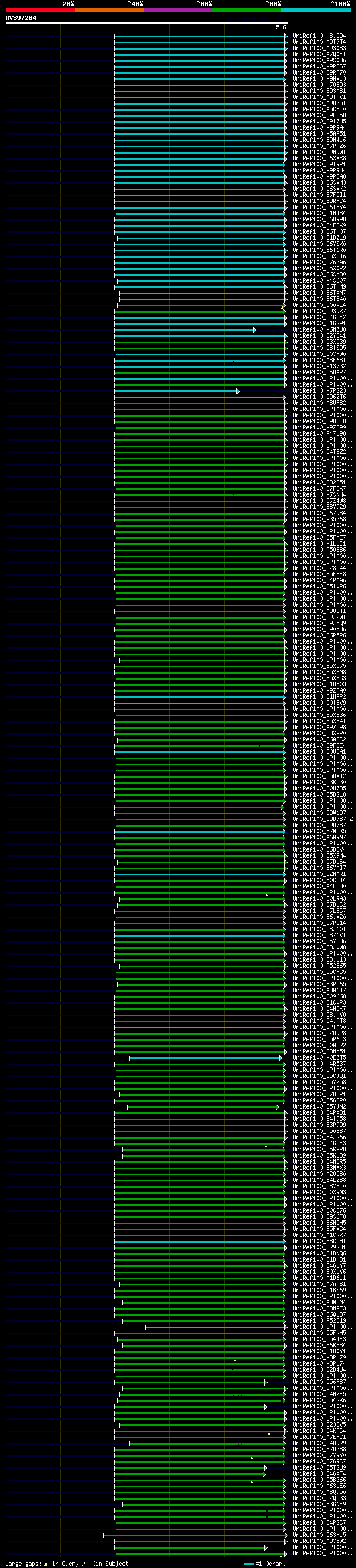Select hit label UniRef100_A9NVJ3

[319, 78]
